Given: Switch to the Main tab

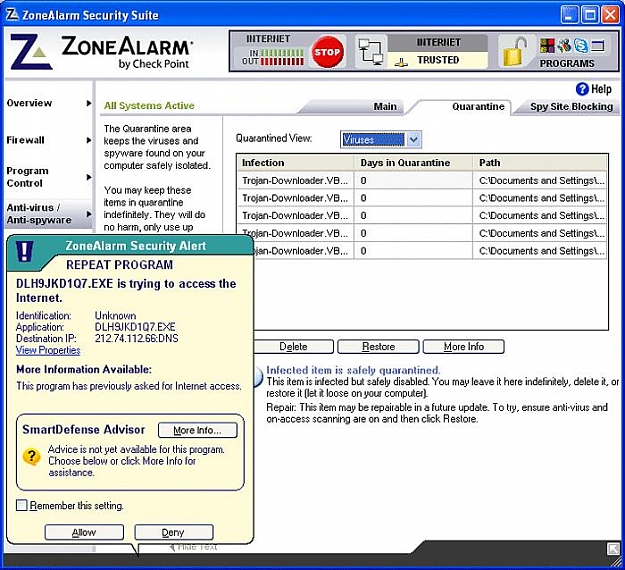Looking at the screenshot, I should (385, 106).
